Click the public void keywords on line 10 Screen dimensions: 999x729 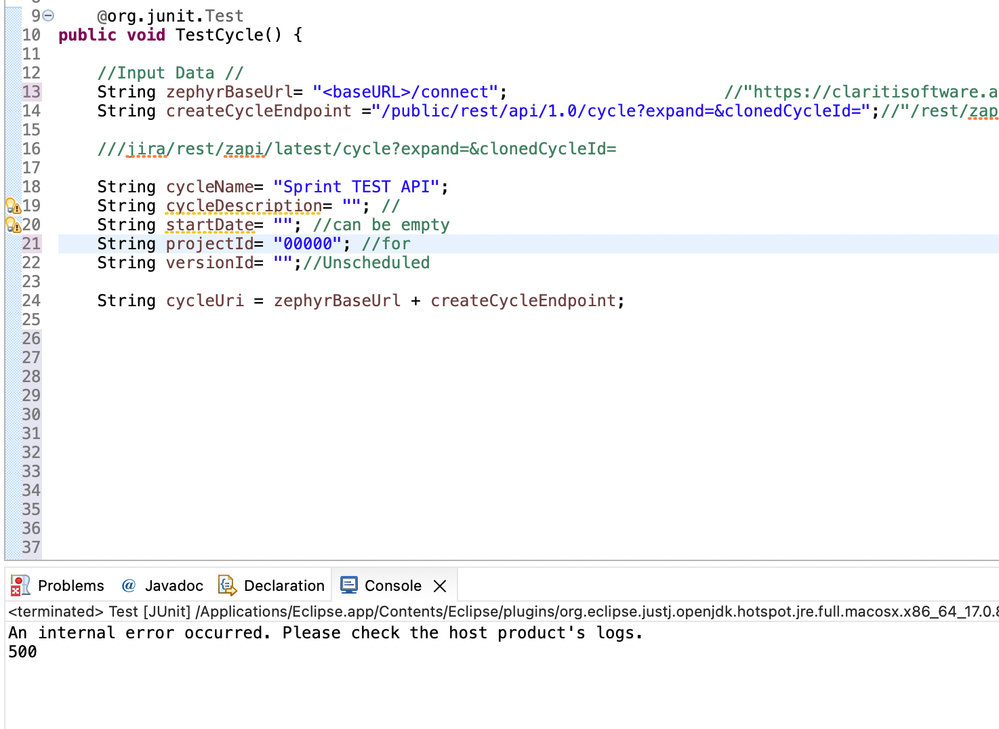click(111, 35)
